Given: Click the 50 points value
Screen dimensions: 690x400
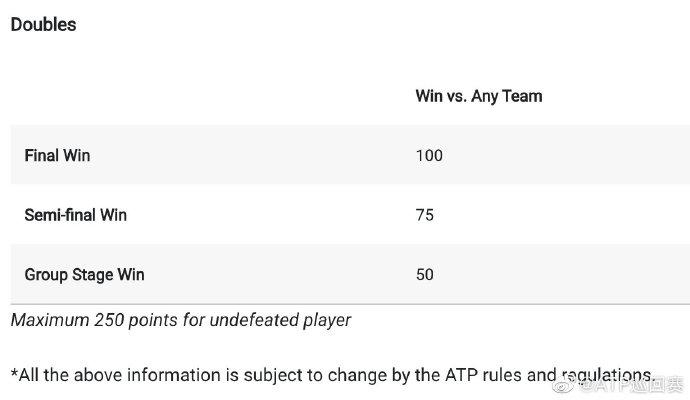Looking at the screenshot, I should (424, 273).
